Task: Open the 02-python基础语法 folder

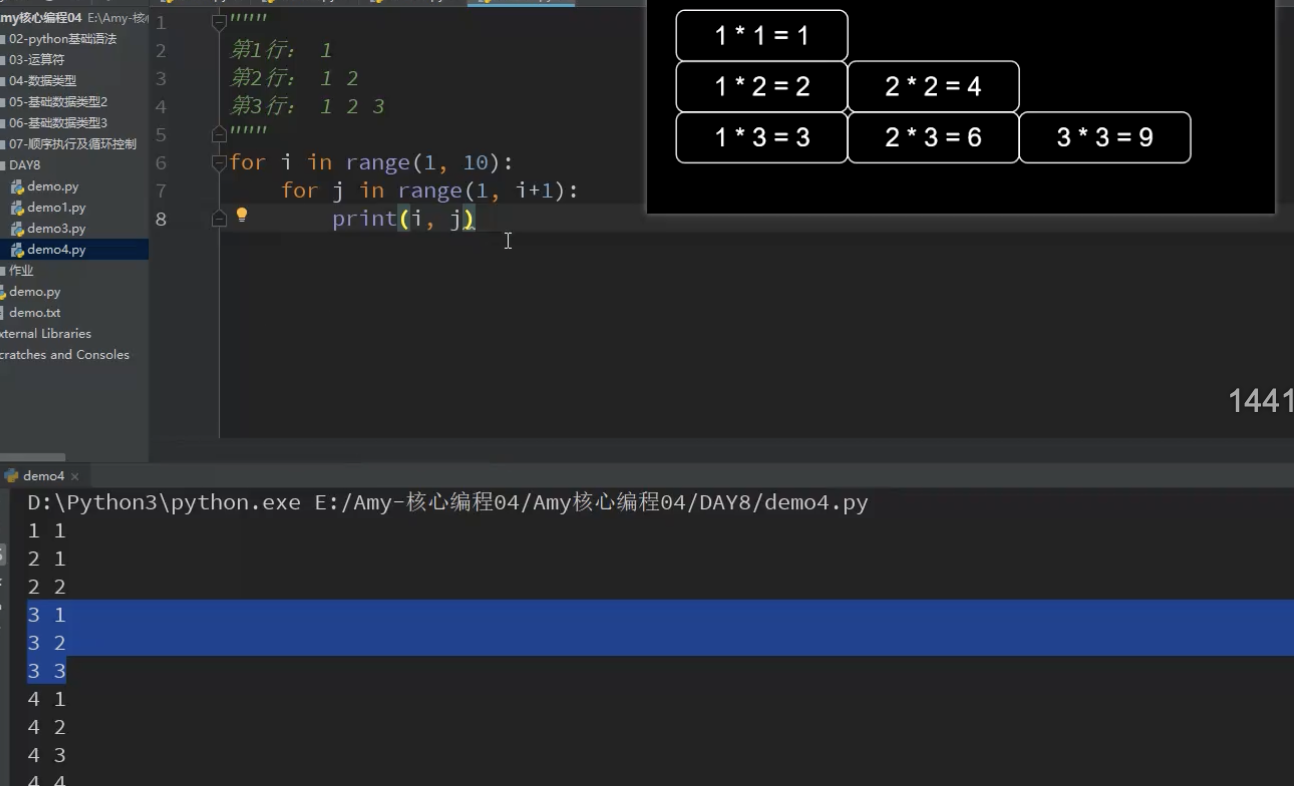Action: (62, 39)
